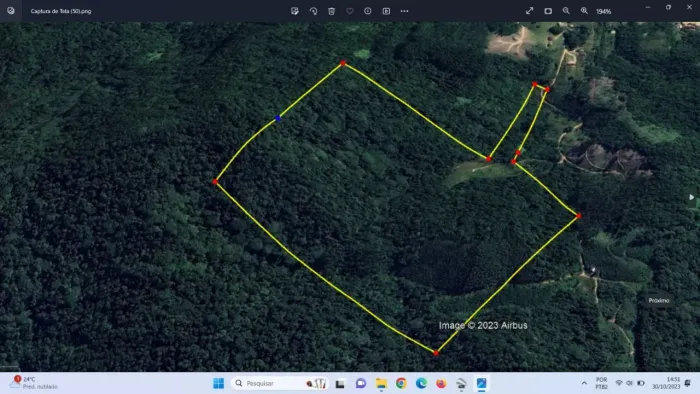700x394 pixels.
Task: Click the Photos app home icon
Action: [11, 11]
